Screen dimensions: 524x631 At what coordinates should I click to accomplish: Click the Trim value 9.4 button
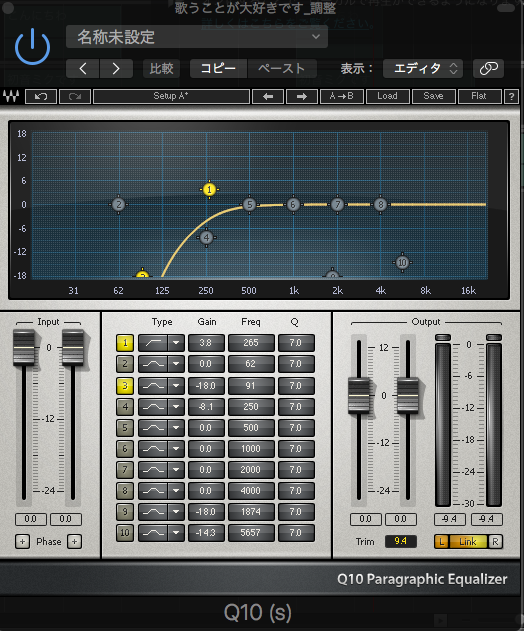[400, 541]
